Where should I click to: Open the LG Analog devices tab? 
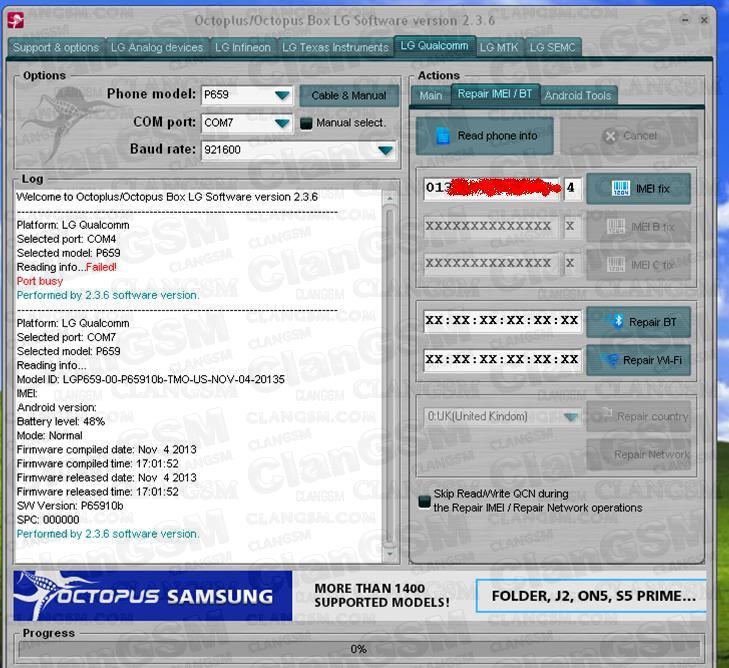coord(157,47)
